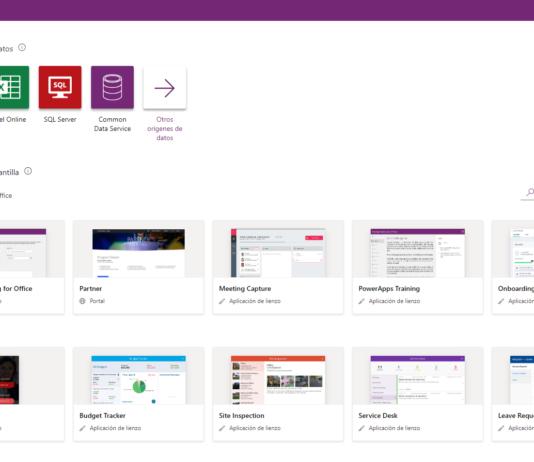Image resolution: width=534 pixels, height=462 pixels.
Task: Open the PowerApps Training template thumbnail
Action: coord(418,253)
